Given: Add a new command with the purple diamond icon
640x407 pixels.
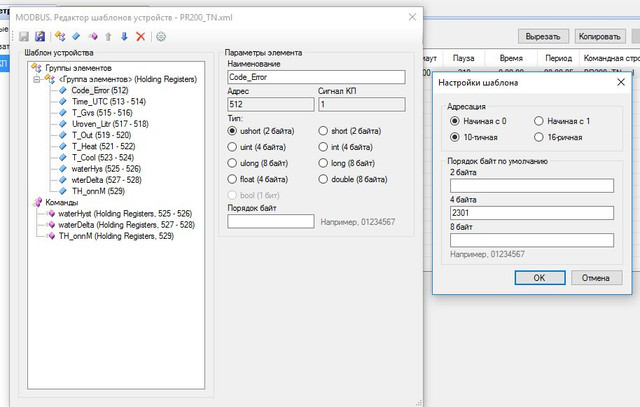Looking at the screenshot, I should (93, 37).
